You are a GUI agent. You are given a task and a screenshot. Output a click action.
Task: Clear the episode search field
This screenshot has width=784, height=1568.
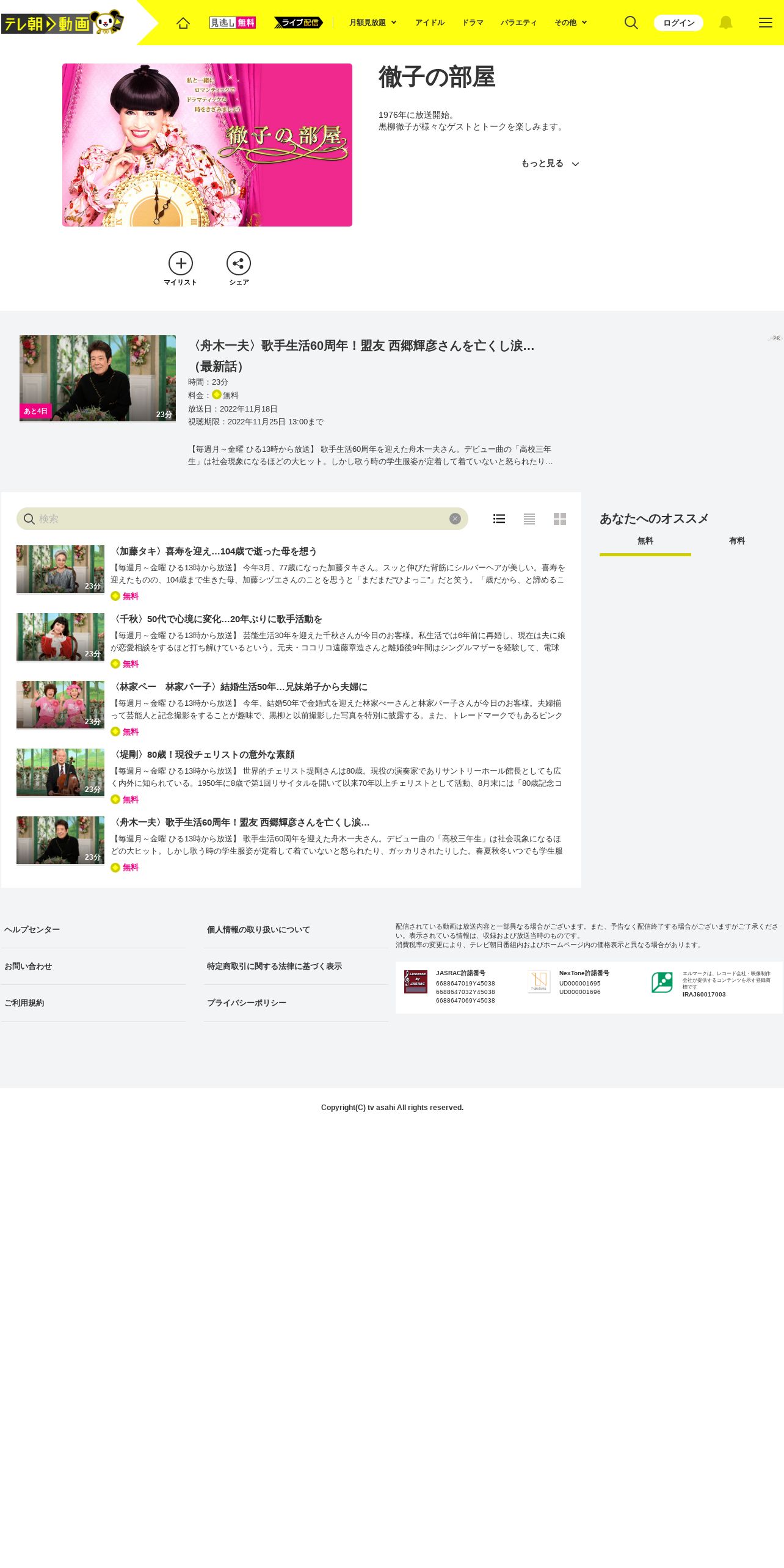455,519
